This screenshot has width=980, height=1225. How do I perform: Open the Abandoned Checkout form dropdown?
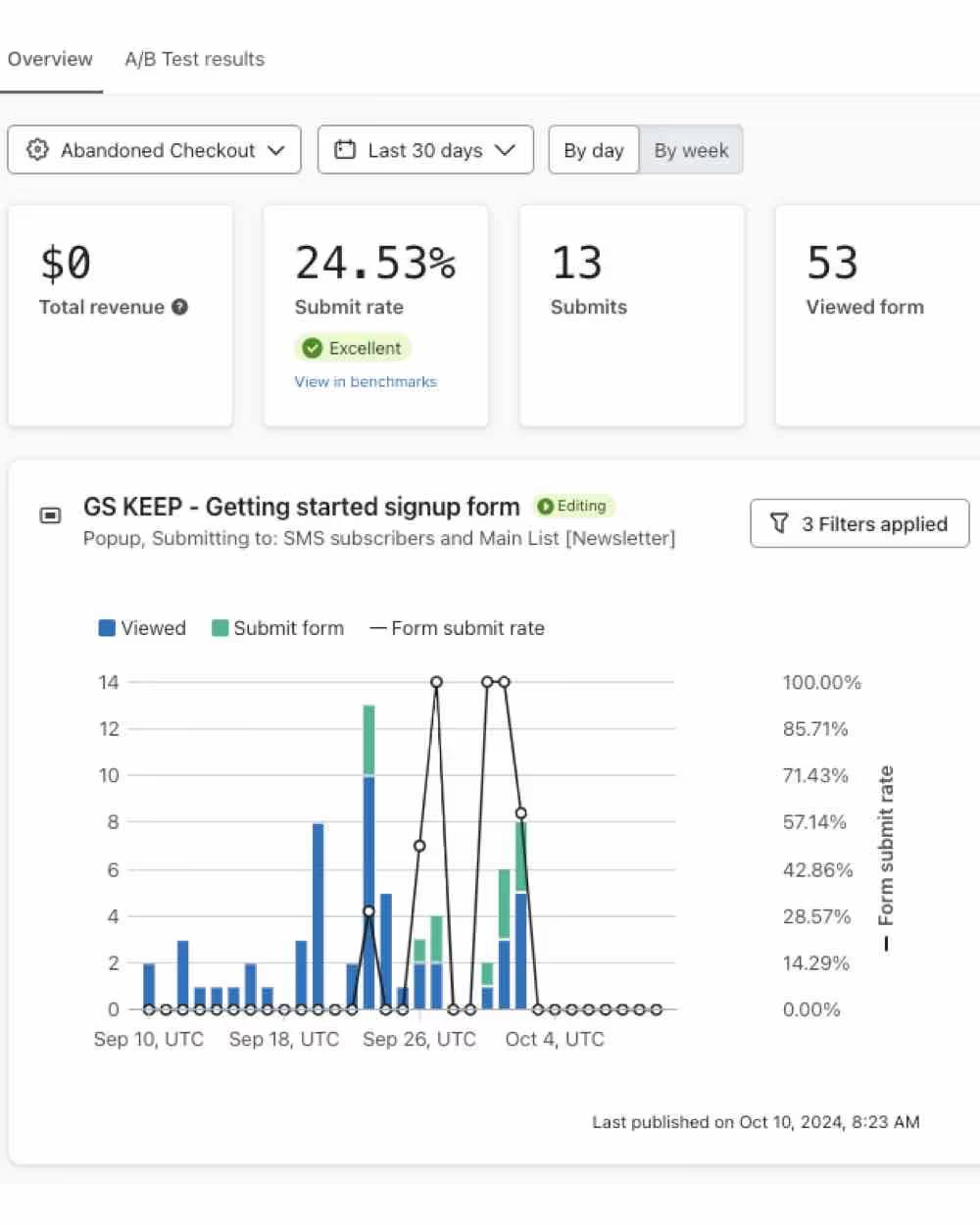point(154,150)
